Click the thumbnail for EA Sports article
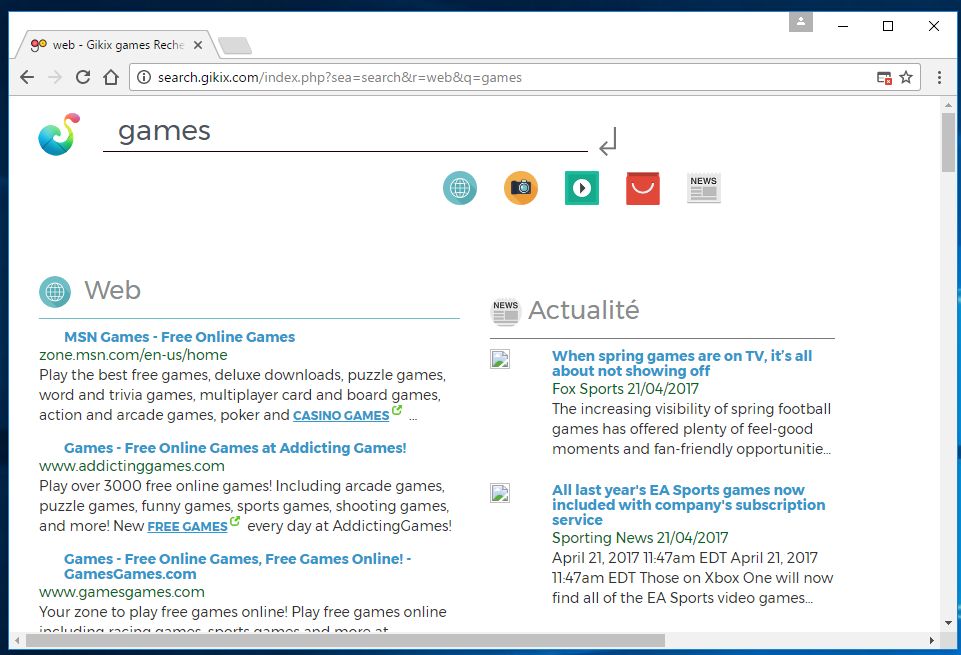 (500, 493)
